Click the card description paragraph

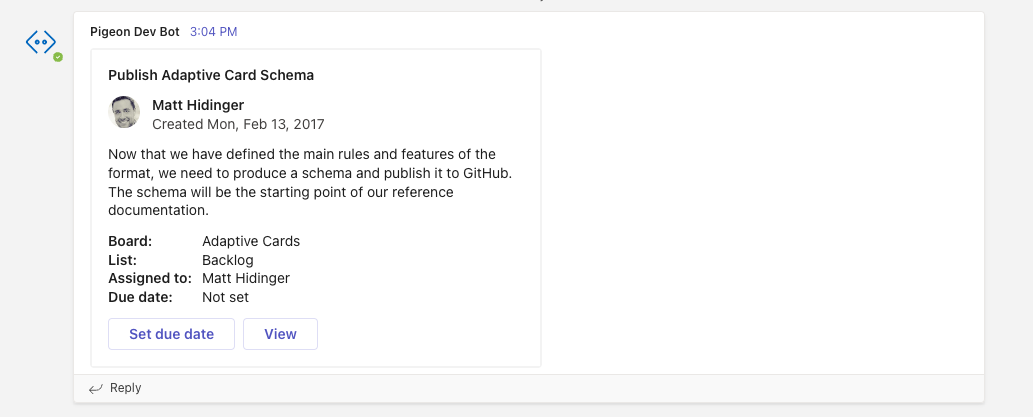310,182
